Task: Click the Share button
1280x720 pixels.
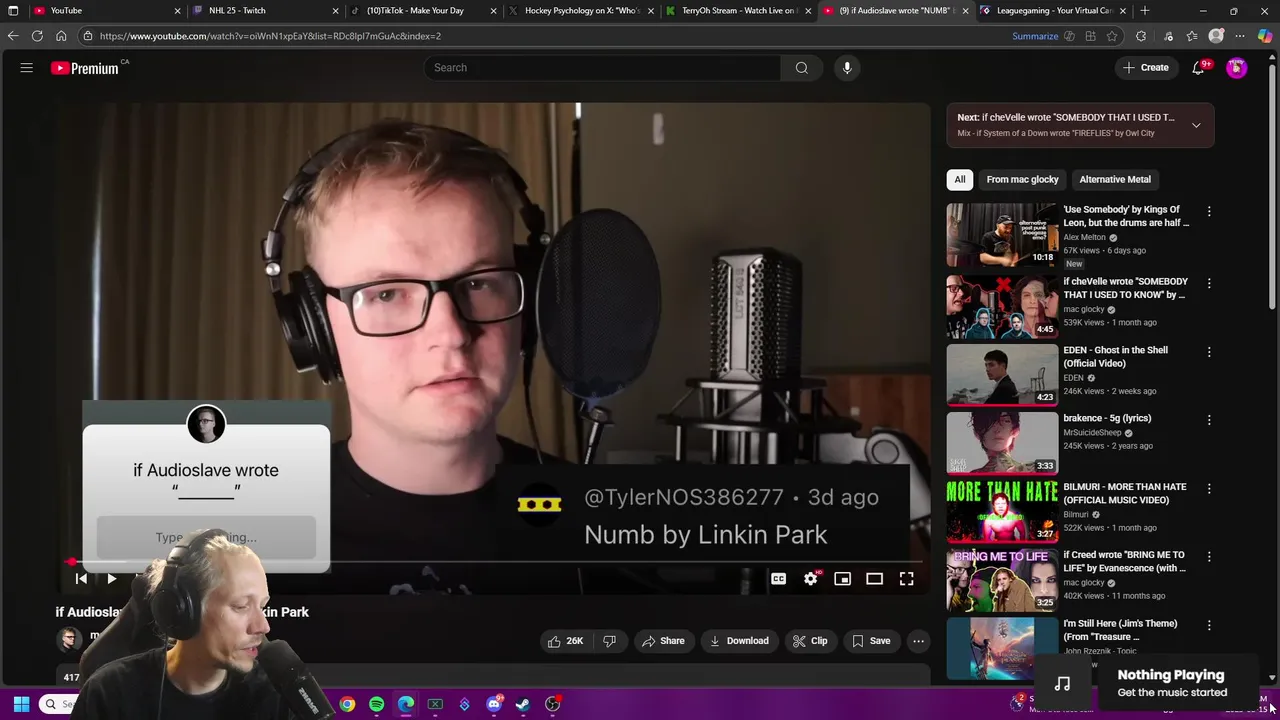Action: click(x=664, y=641)
